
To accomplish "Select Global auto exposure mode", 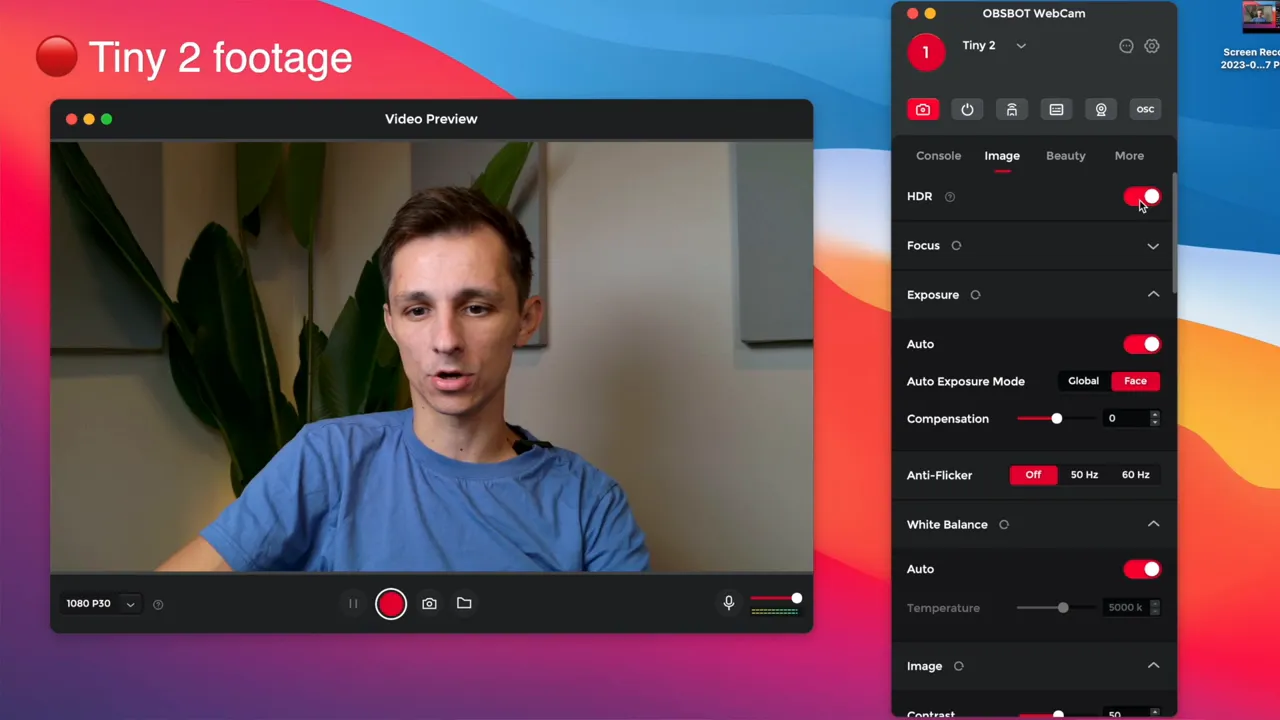I will coord(1083,381).
